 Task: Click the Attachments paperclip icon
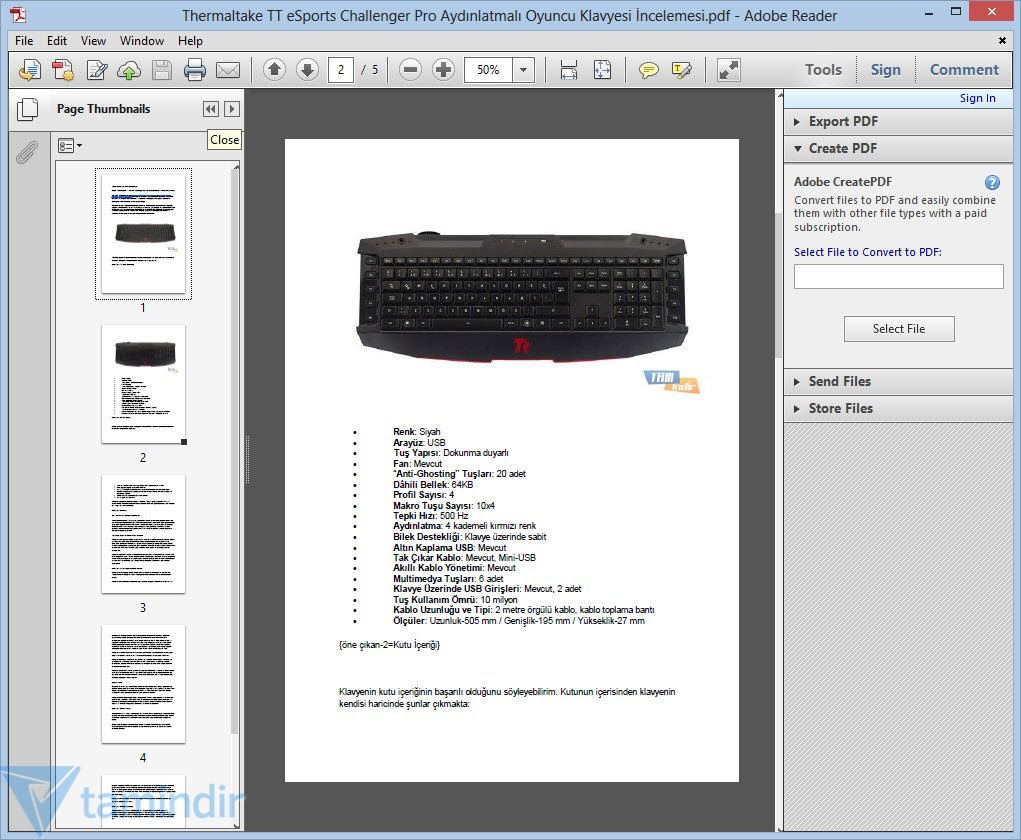pyautogui.click(x=26, y=152)
